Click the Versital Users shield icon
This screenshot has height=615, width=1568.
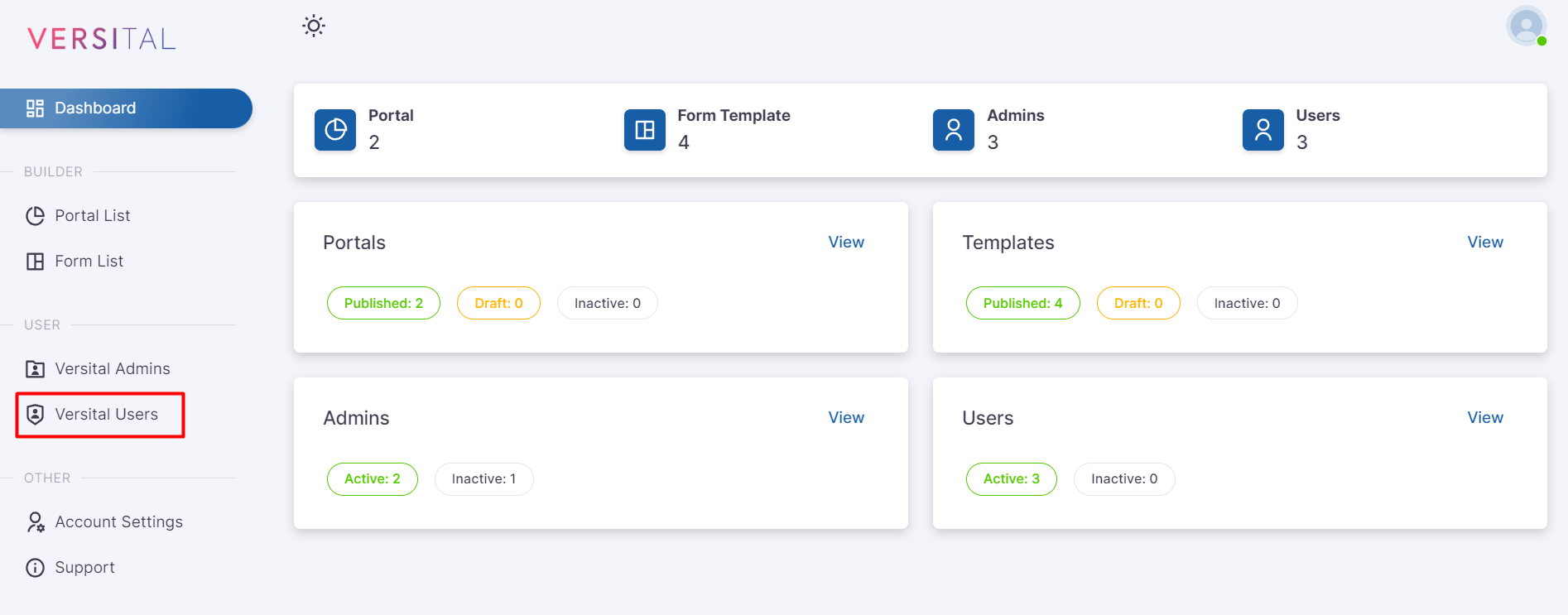pyautogui.click(x=36, y=415)
